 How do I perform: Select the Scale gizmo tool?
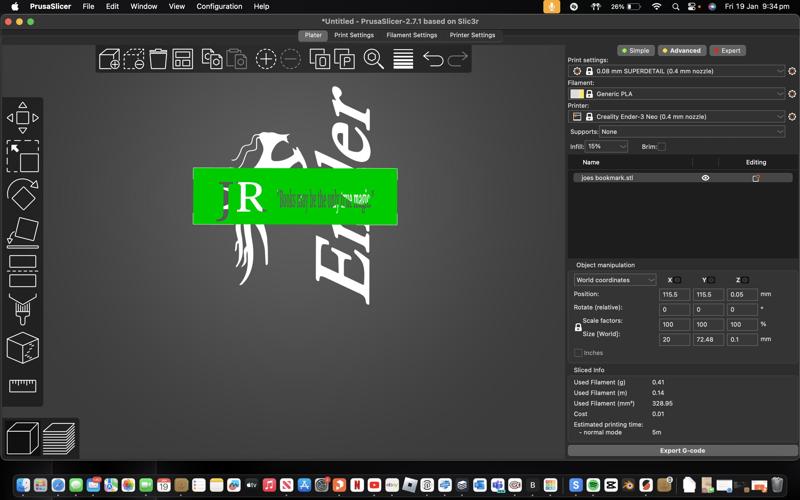click(22, 156)
